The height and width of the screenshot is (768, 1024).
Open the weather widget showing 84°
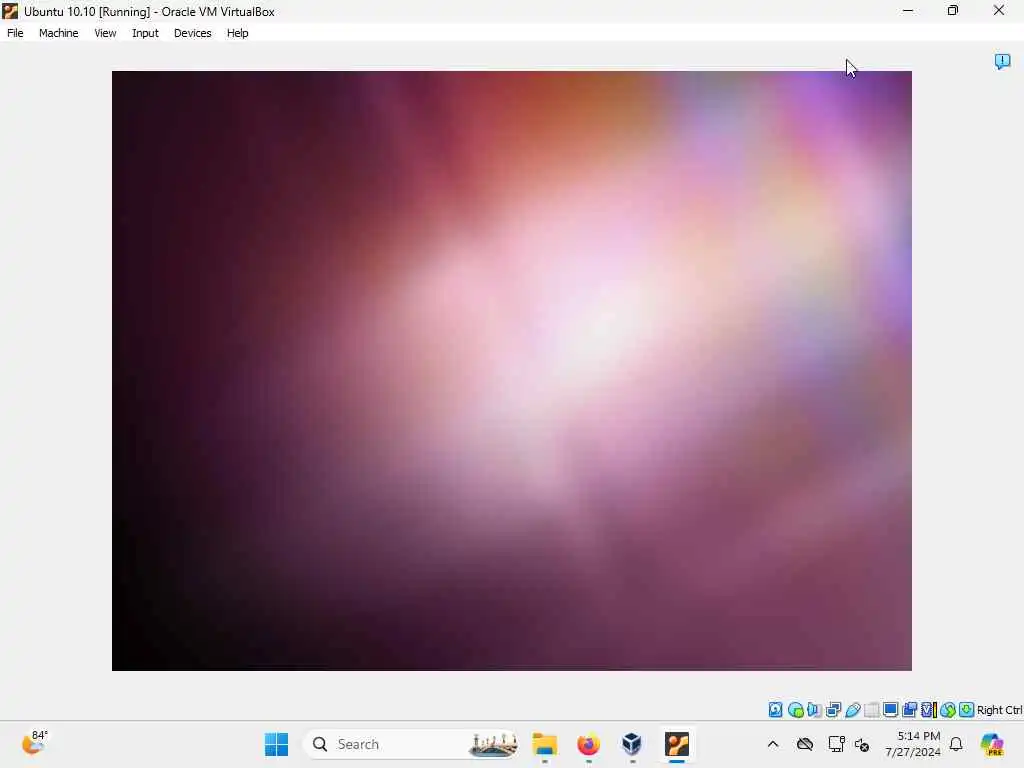[x=35, y=743]
